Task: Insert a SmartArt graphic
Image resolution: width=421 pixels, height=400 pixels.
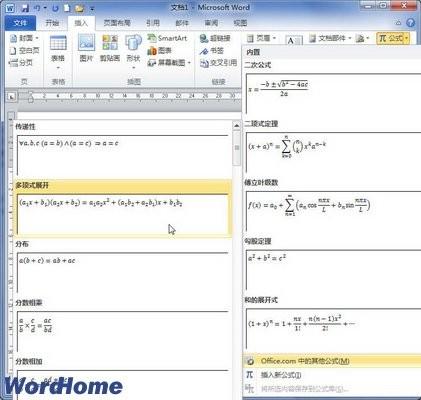Action: pyautogui.click(x=167, y=38)
